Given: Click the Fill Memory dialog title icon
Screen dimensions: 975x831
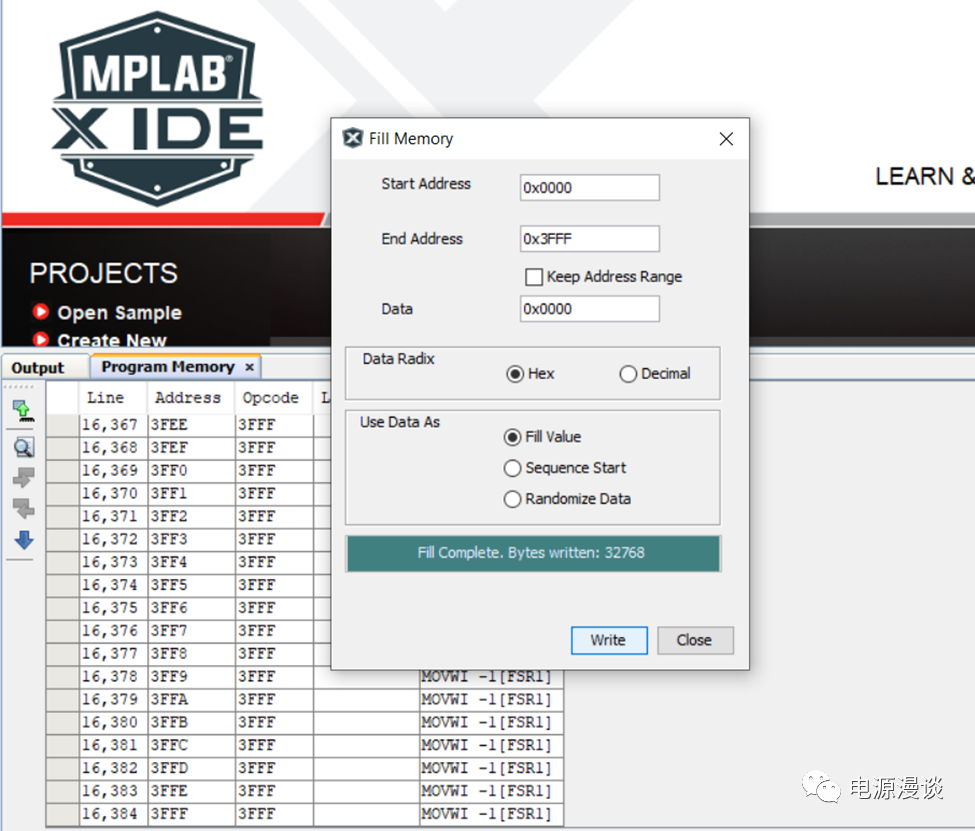Looking at the screenshot, I should click(352, 138).
